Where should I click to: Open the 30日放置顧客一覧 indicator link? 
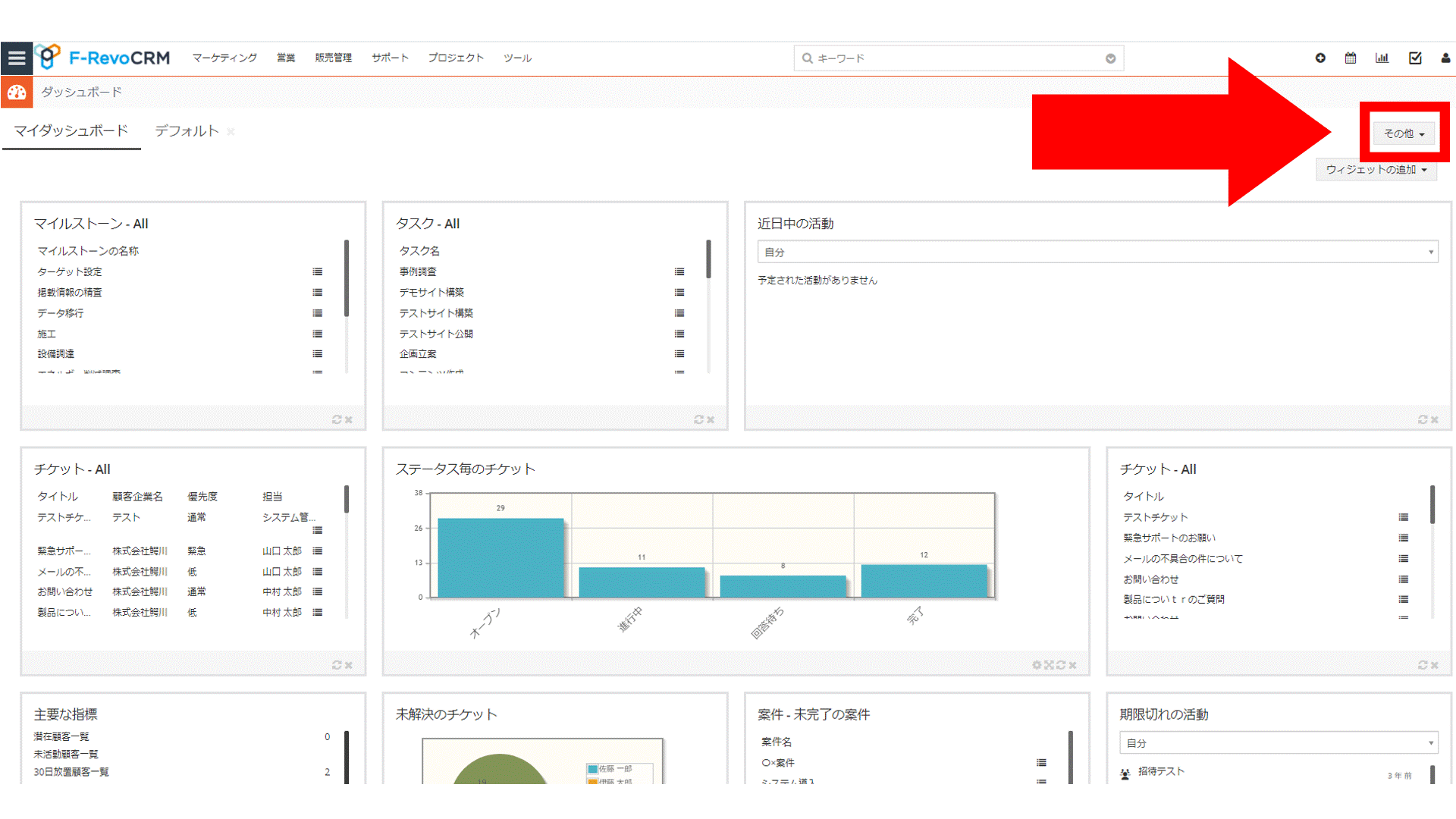pyautogui.click(x=71, y=772)
